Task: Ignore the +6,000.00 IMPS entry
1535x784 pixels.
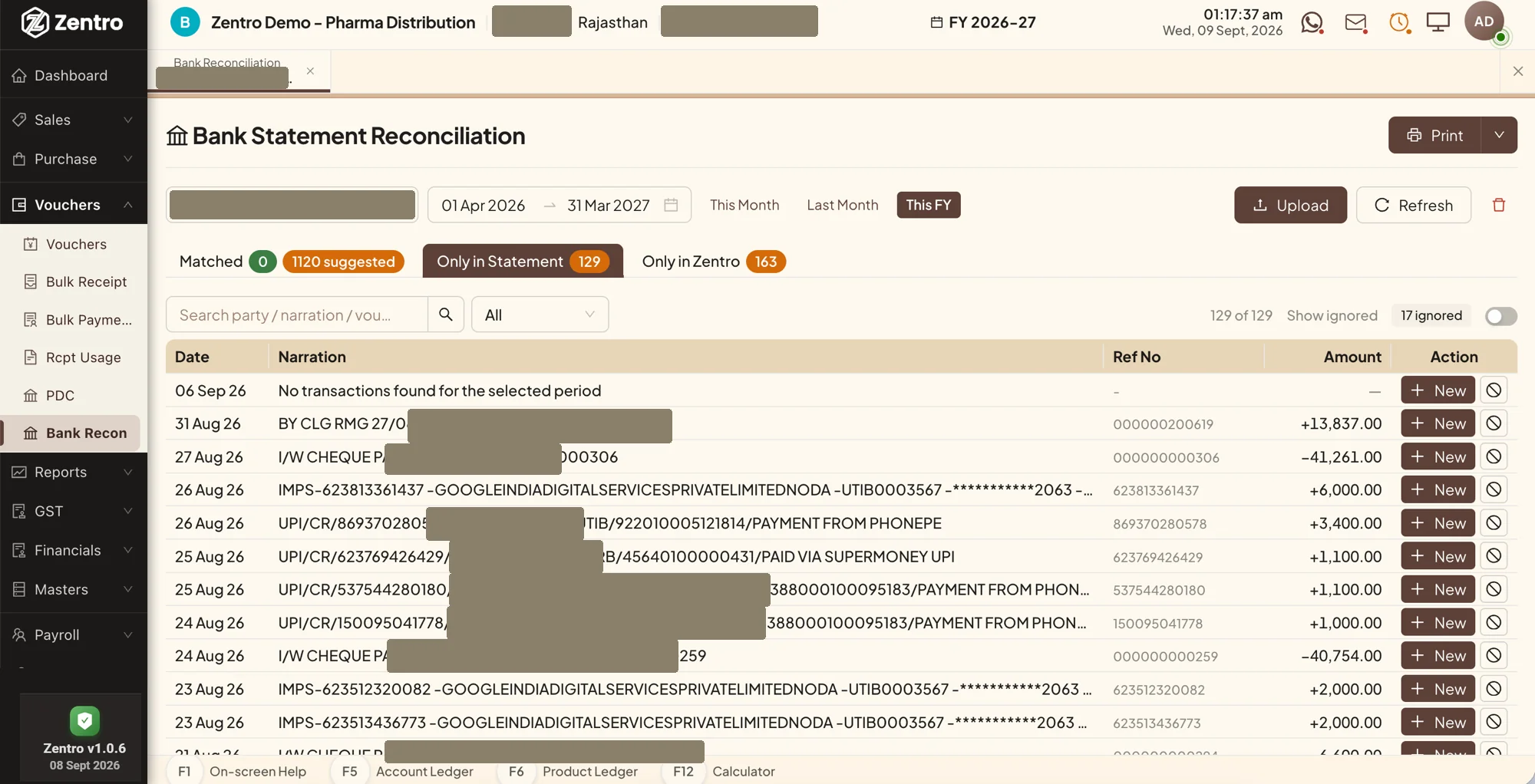Action: pyautogui.click(x=1493, y=489)
